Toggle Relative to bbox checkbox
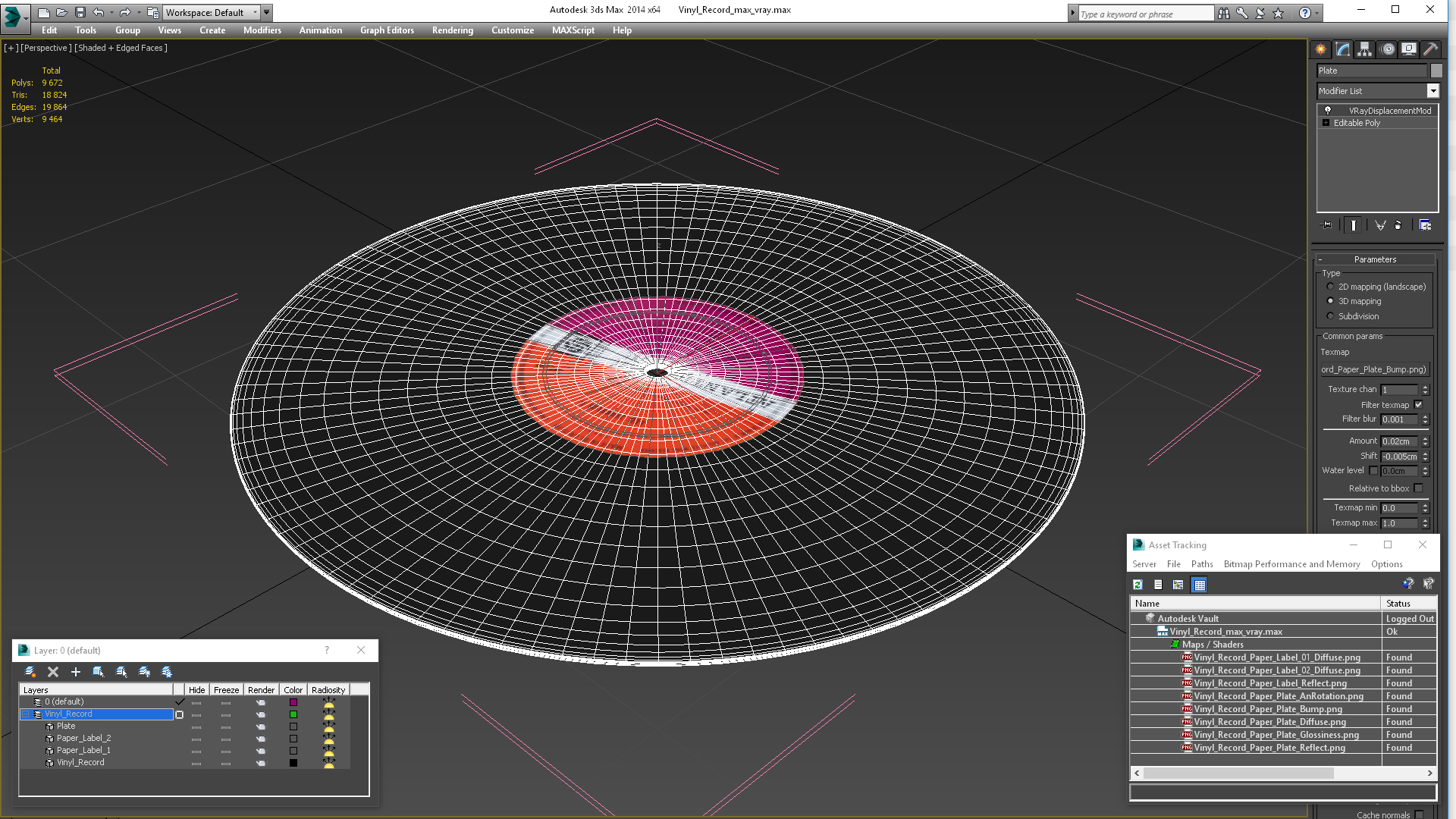This screenshot has height=819, width=1456. click(x=1419, y=488)
